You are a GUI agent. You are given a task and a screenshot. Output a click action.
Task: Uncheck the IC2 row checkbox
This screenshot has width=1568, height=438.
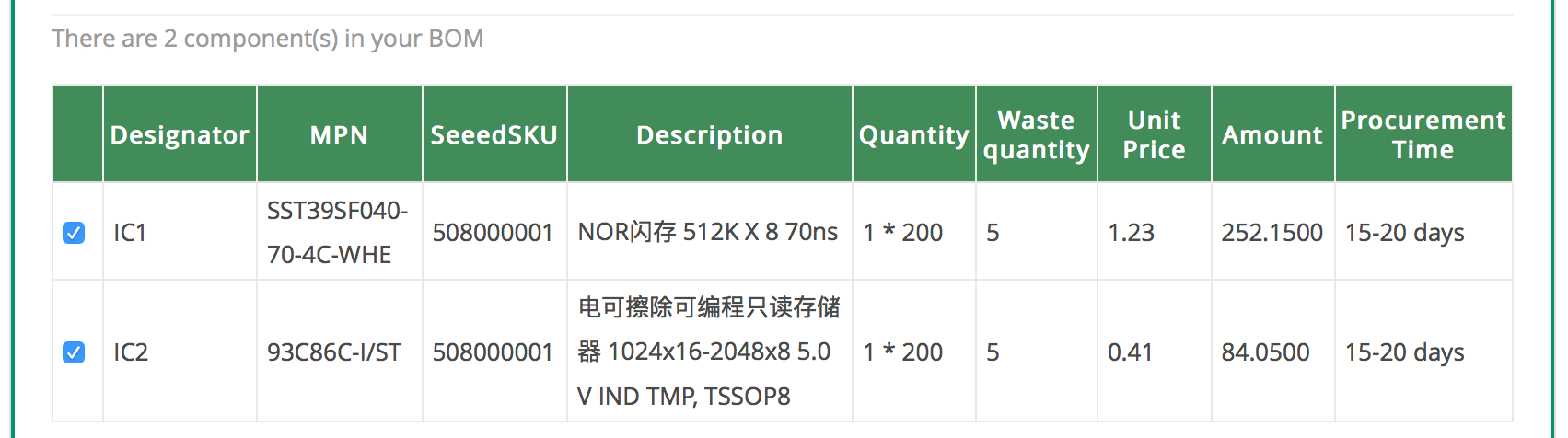(74, 352)
